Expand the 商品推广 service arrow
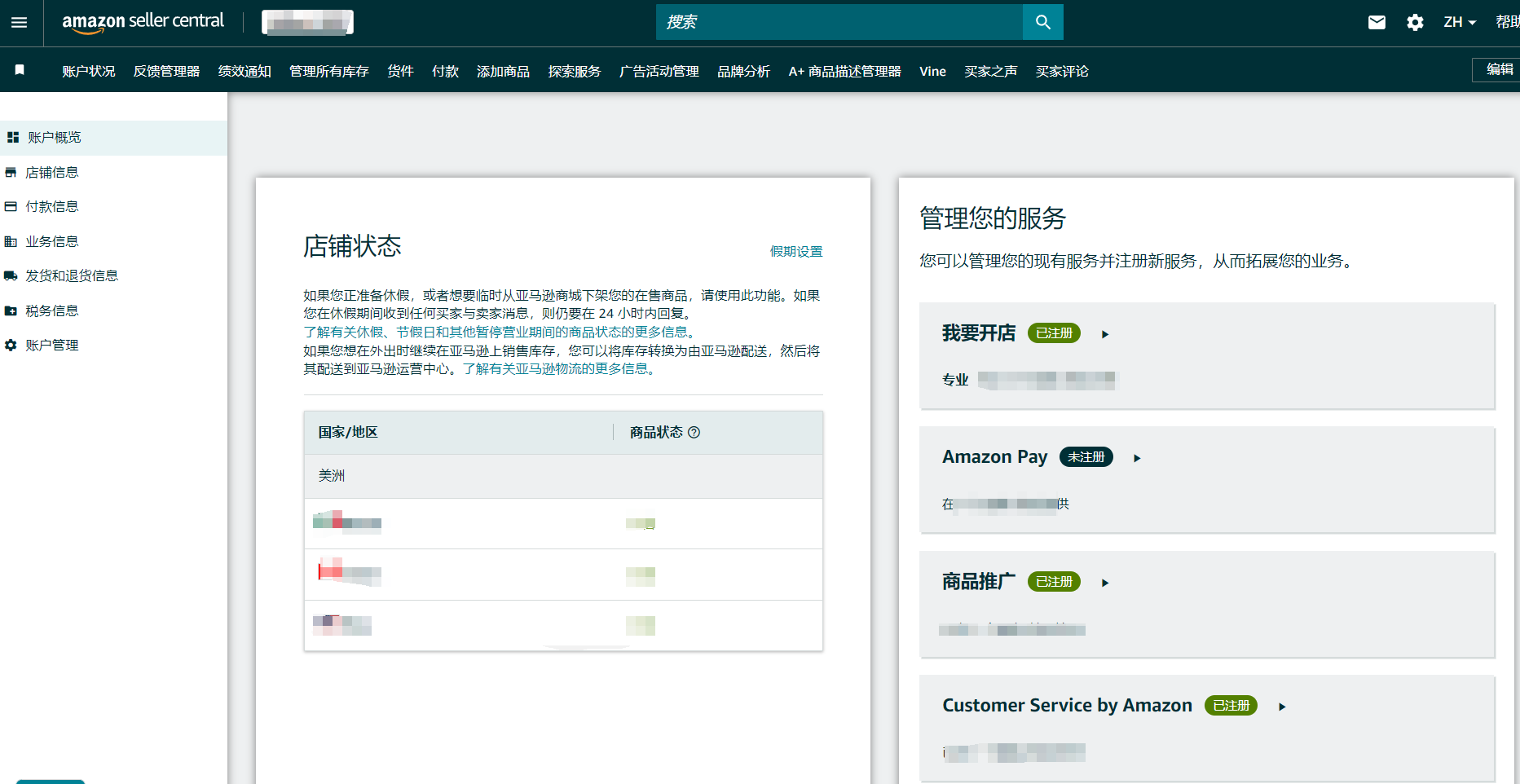Image resolution: width=1520 pixels, height=784 pixels. click(1105, 583)
